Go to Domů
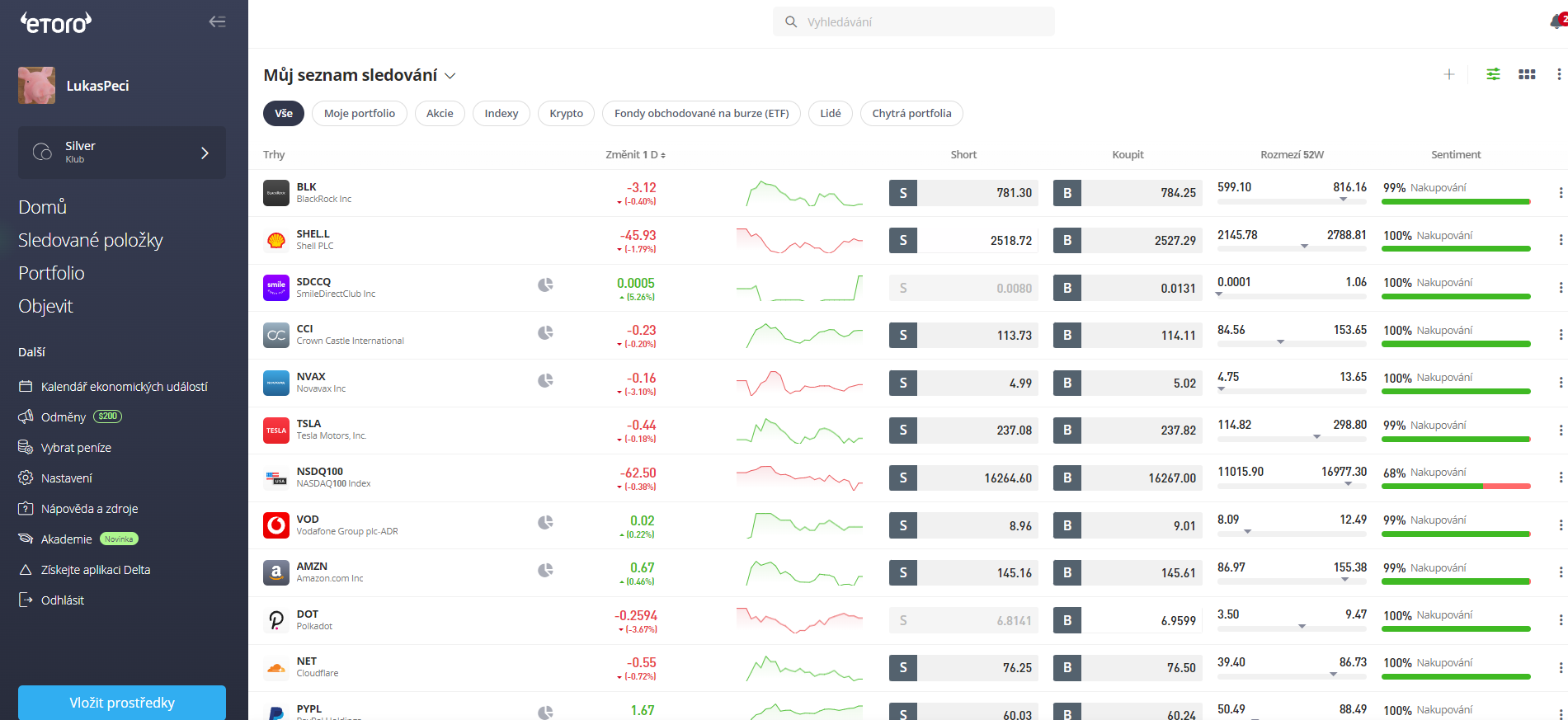Screen dimensions: 1568x720 [x=42, y=207]
